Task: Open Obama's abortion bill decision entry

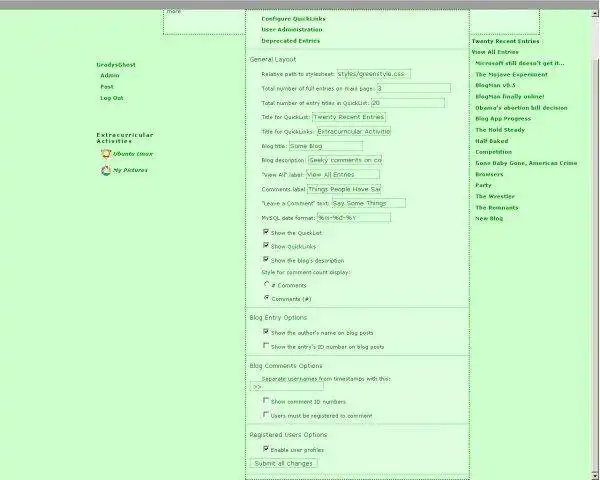Action: coord(521,108)
